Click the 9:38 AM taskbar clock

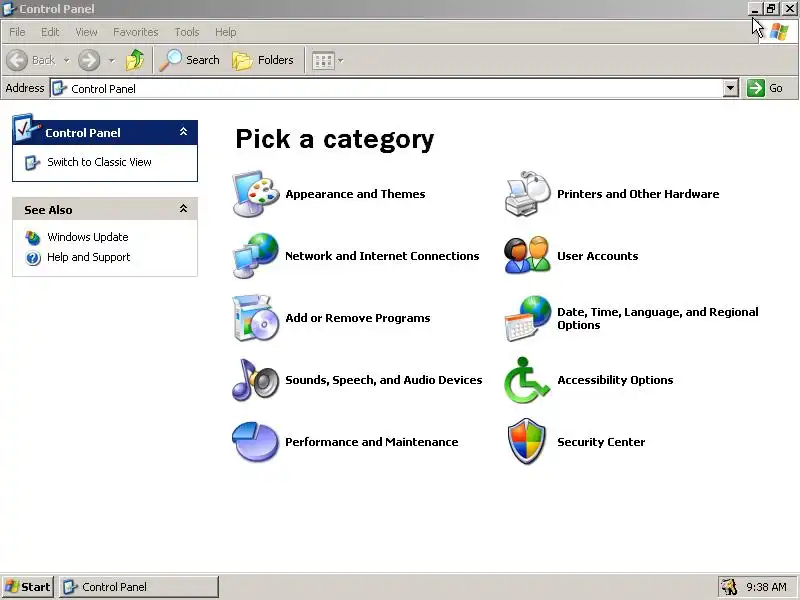tap(766, 587)
